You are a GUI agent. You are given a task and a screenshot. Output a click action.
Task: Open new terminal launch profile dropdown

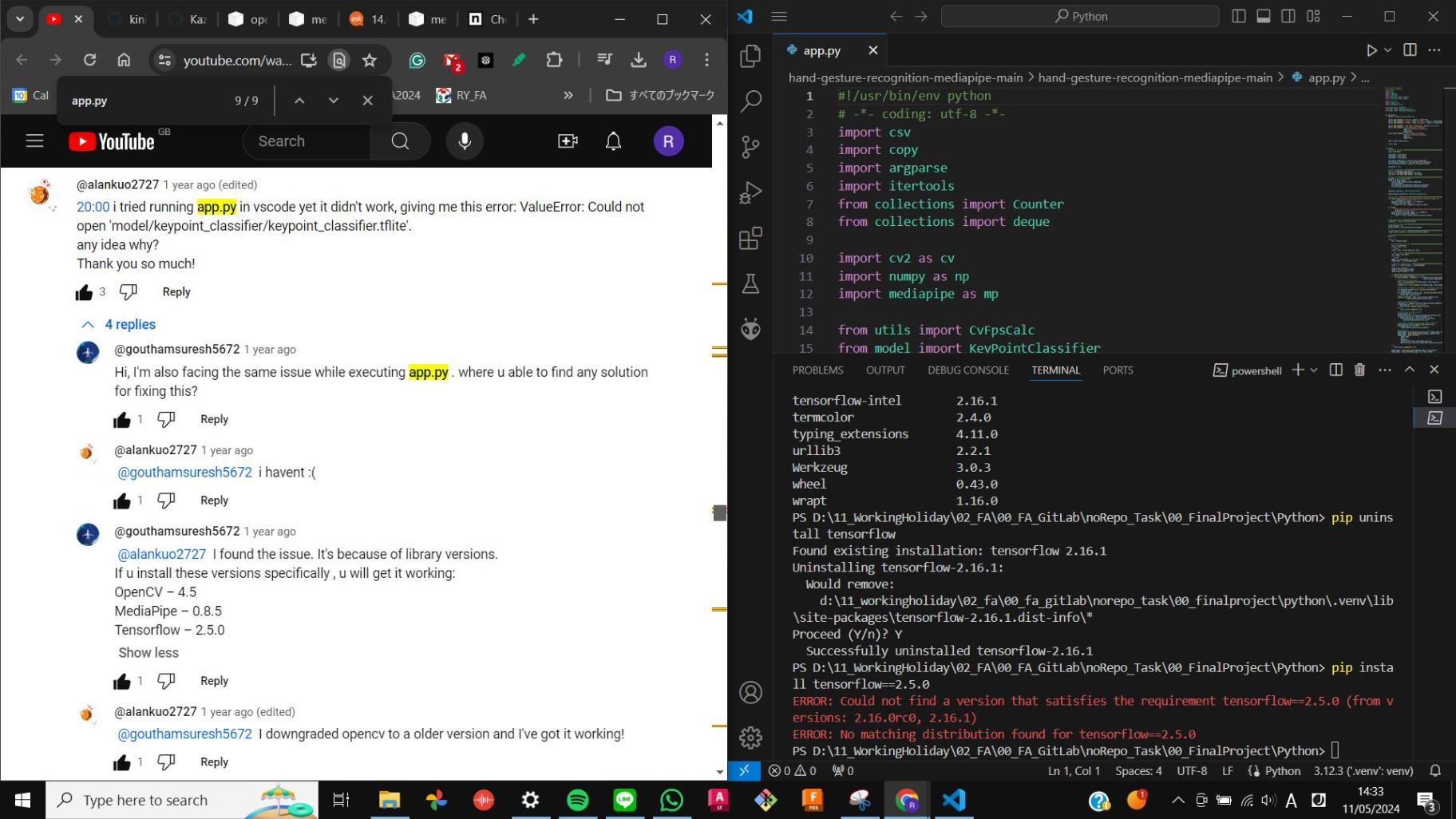click(x=1314, y=370)
